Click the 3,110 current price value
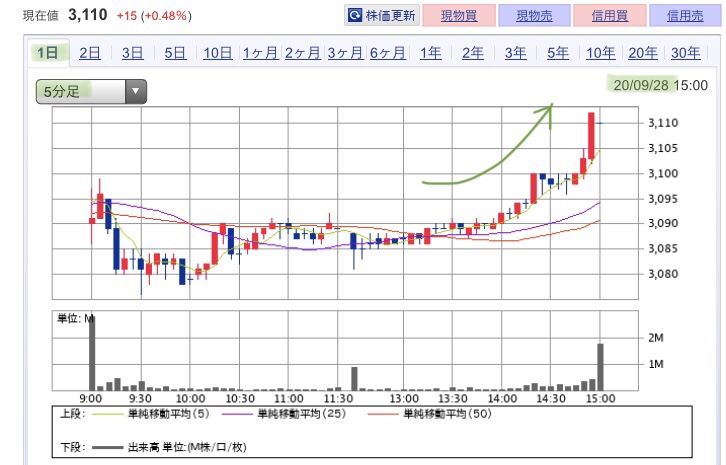The height and width of the screenshot is (465, 726). click(88, 15)
